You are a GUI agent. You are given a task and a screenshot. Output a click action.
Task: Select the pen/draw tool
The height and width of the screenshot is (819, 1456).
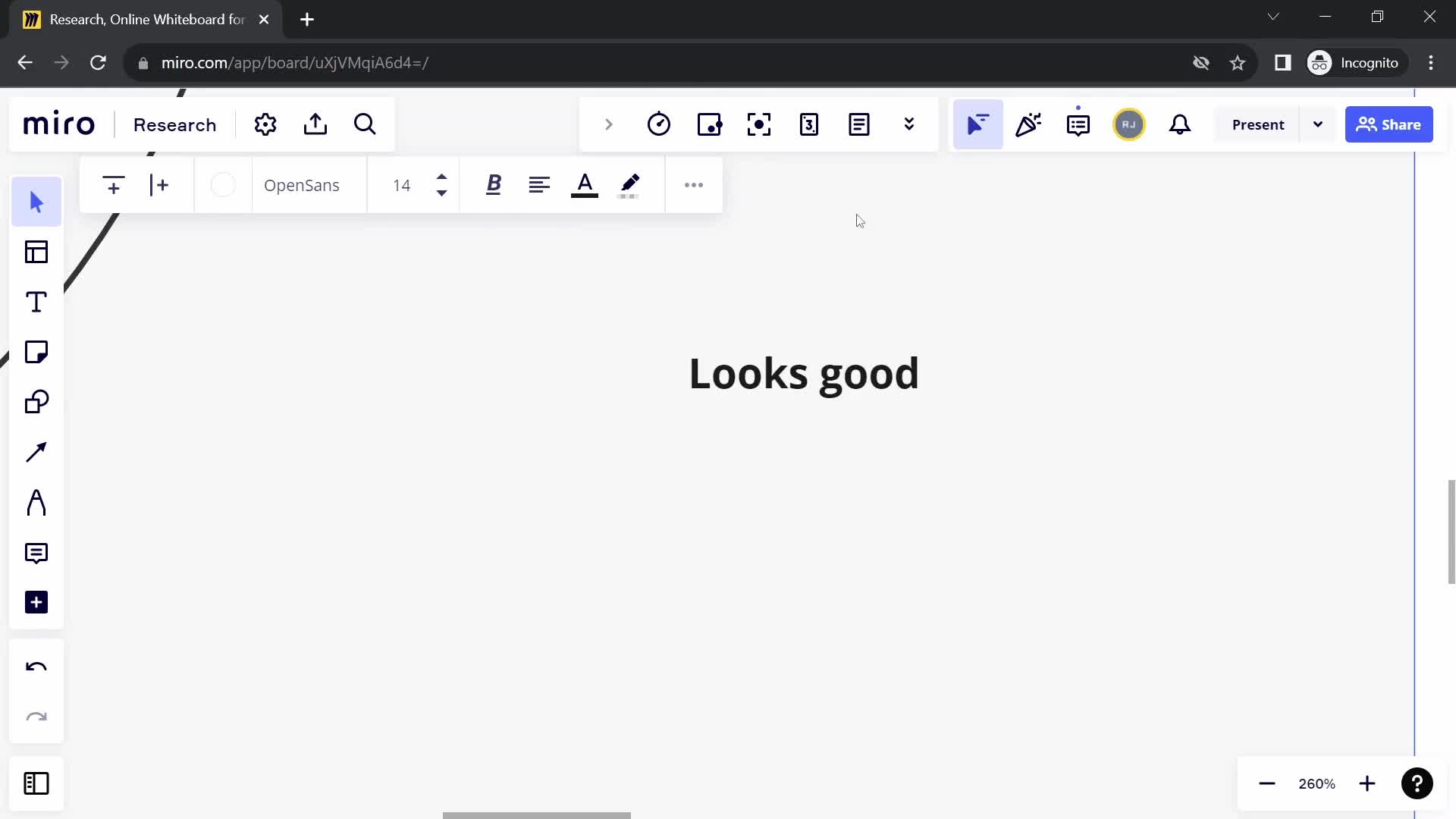(x=36, y=503)
